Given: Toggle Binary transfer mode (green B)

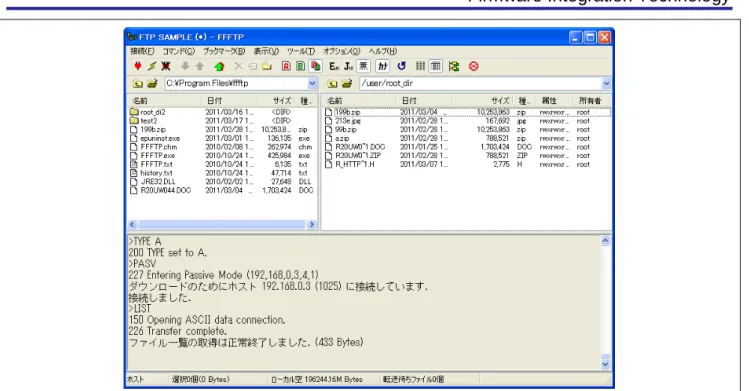Looking at the screenshot, I should tap(300, 66).
